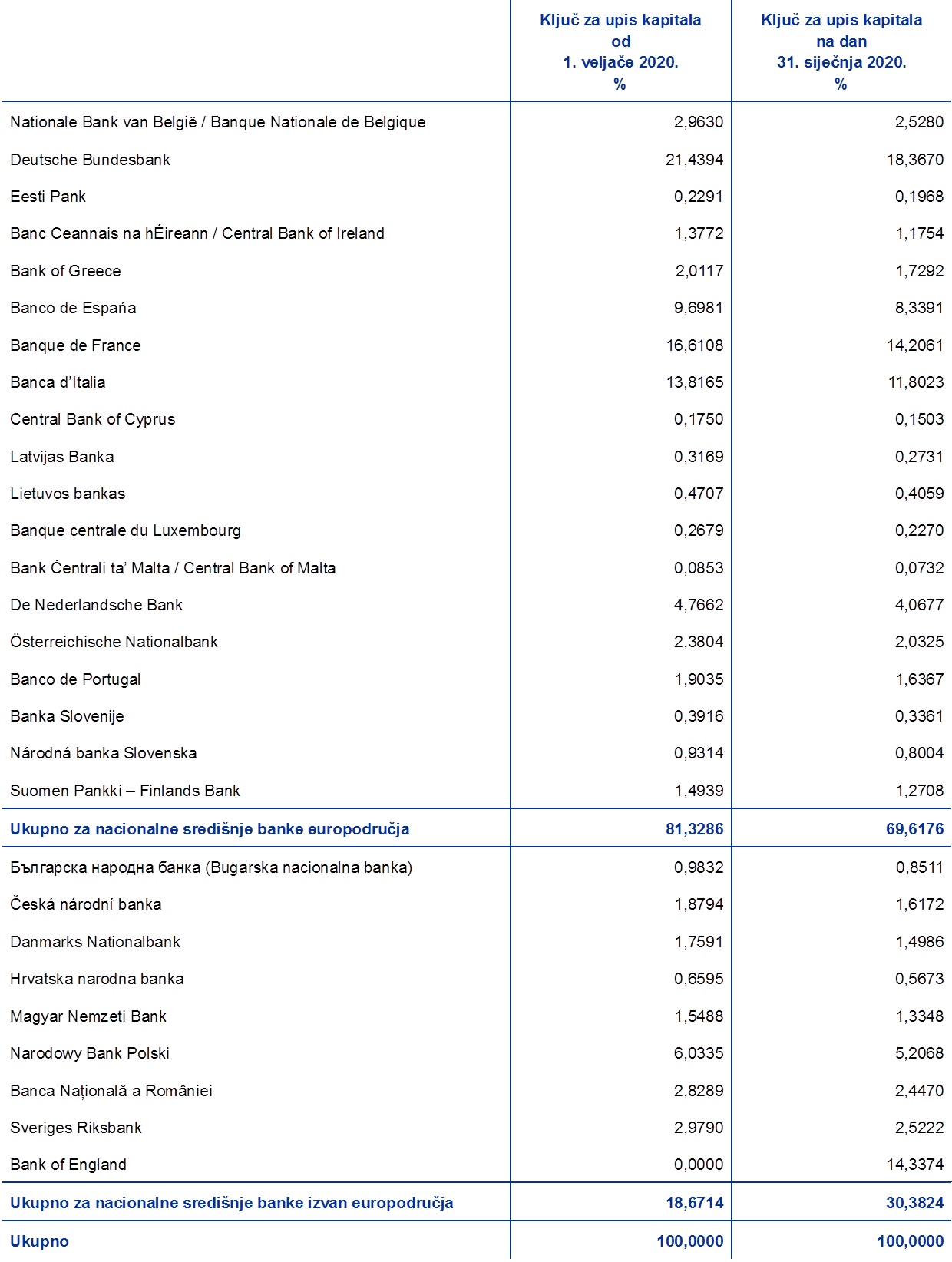Select the Banque centrale du Luxembourg label
This screenshot has width=952, height=1262.
point(126,530)
